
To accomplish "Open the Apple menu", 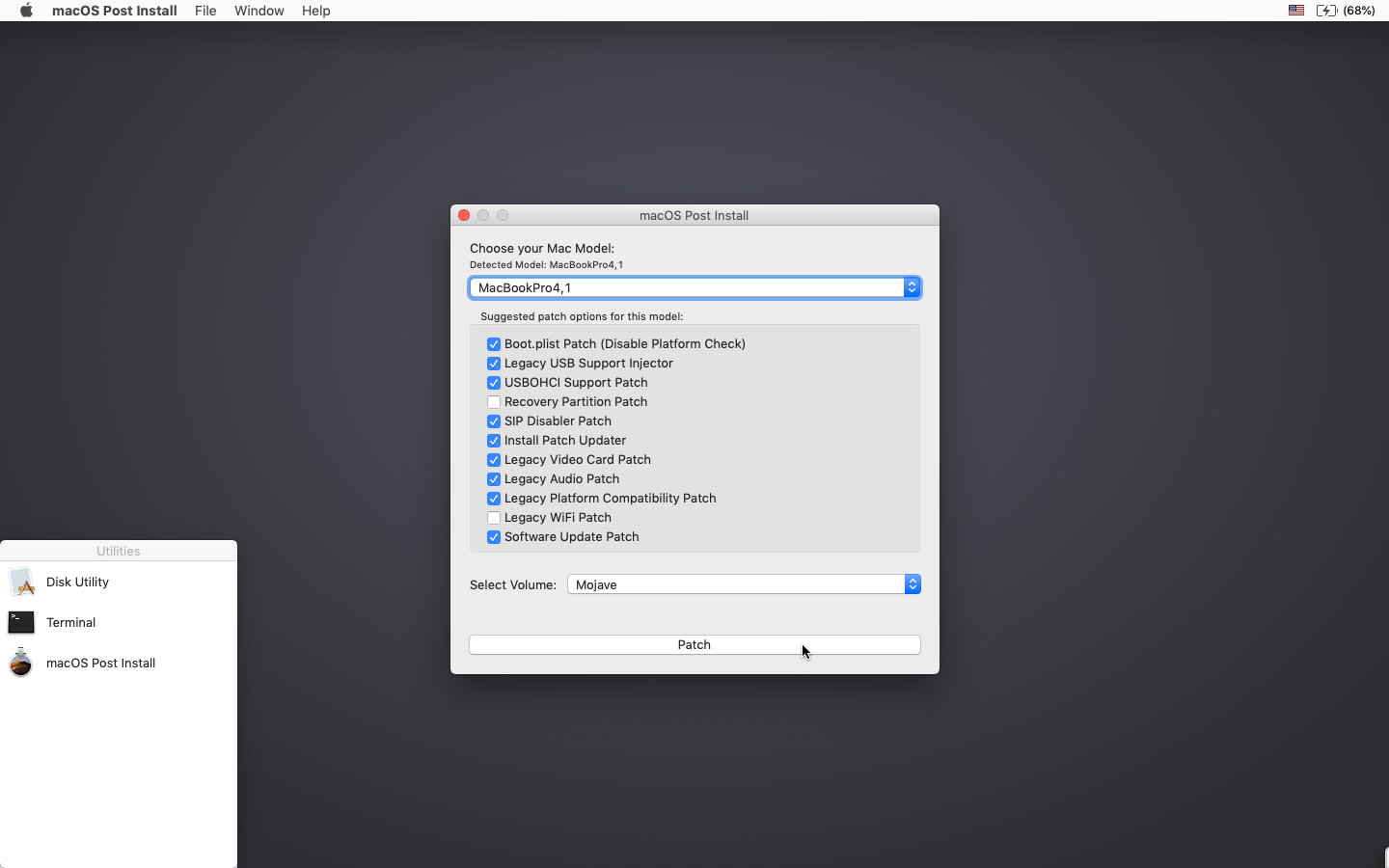I will coord(25,11).
